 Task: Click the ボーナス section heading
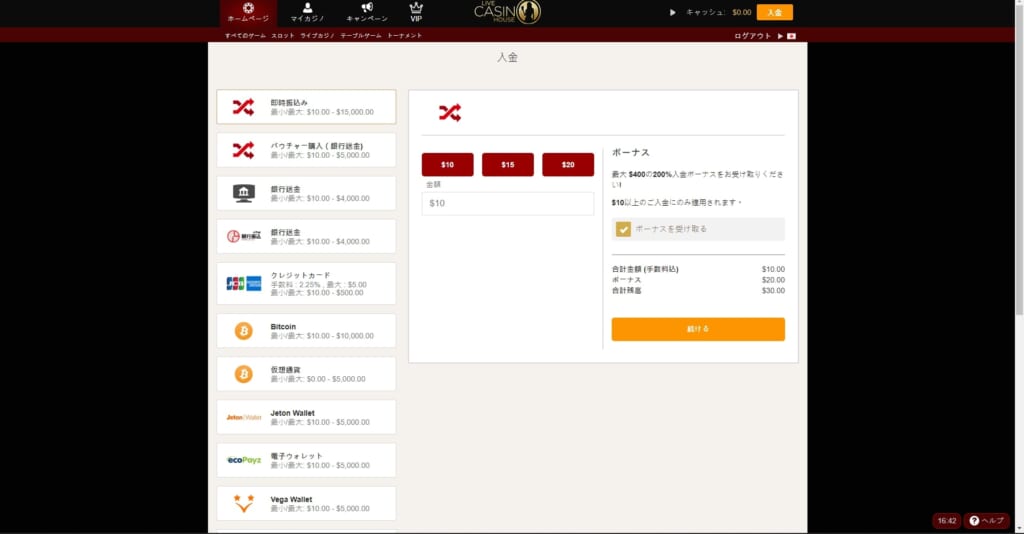(631, 152)
